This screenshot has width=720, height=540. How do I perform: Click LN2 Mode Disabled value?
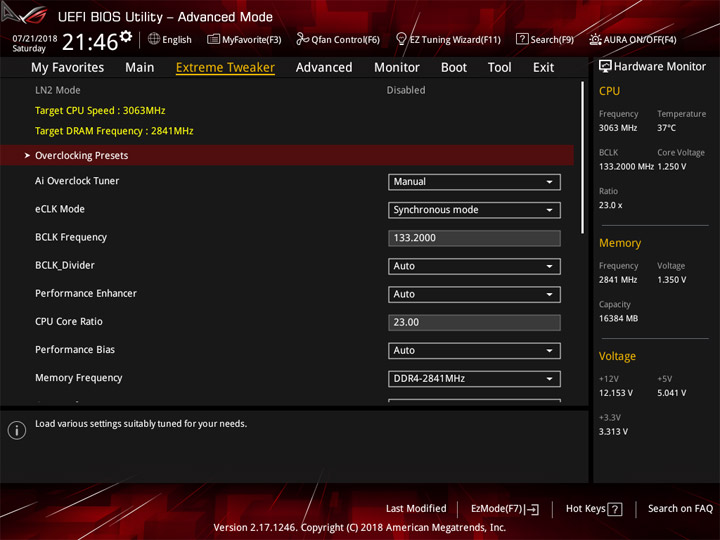tap(406, 90)
